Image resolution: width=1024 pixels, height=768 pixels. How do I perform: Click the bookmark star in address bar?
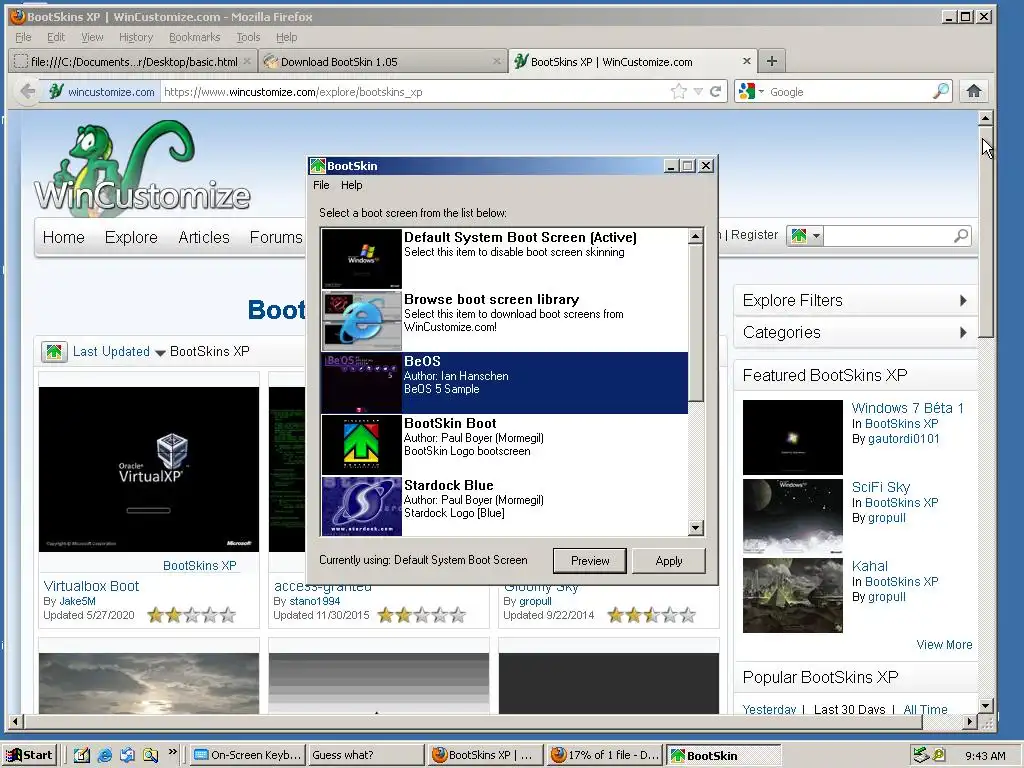pyautogui.click(x=679, y=91)
